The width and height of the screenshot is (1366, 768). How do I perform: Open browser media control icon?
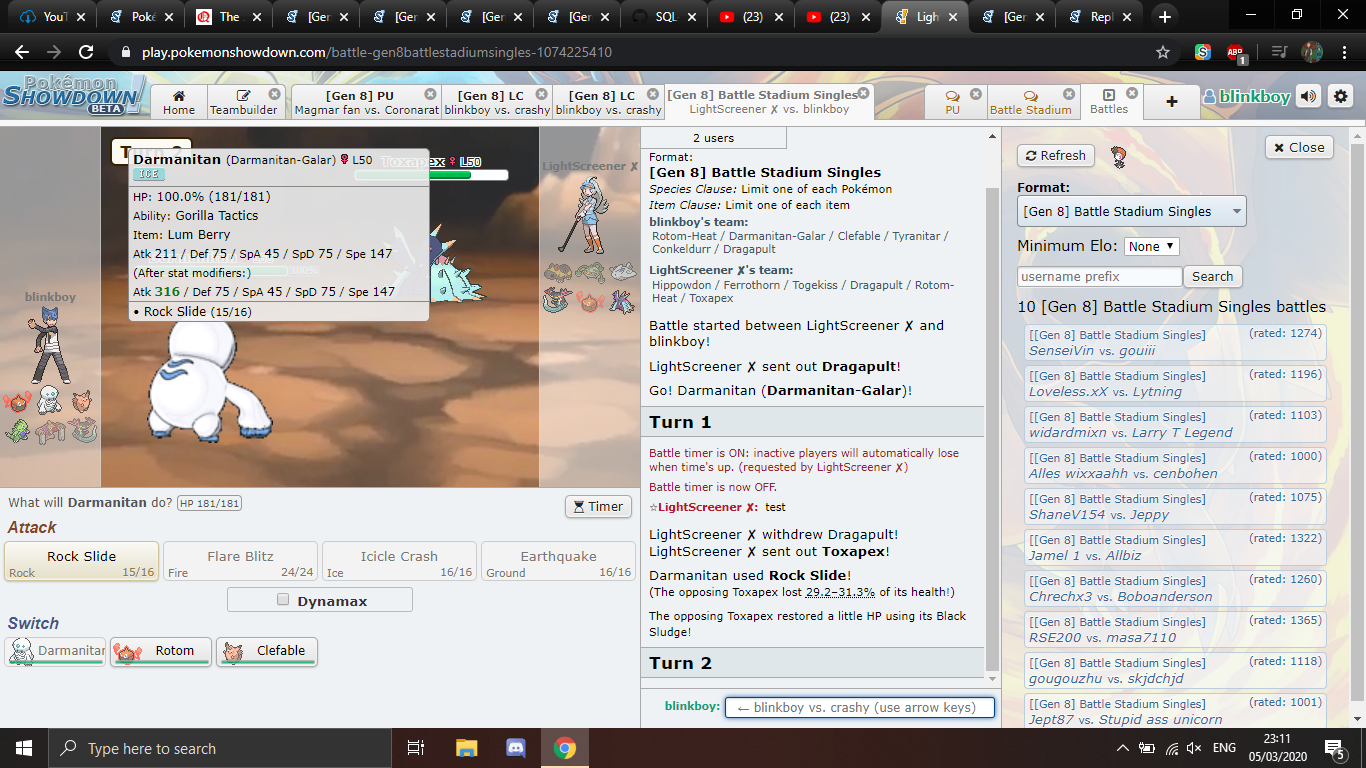1279,52
